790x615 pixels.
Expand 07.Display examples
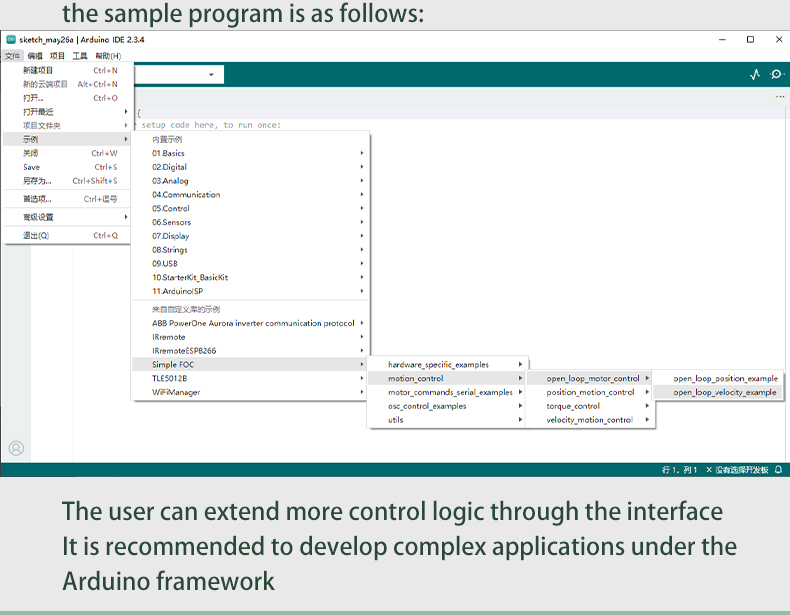[x=250, y=236]
